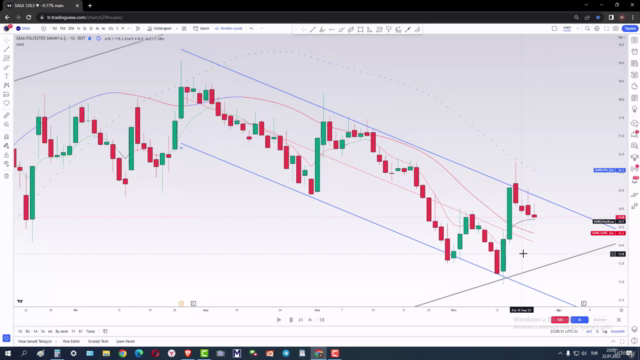Toggle hide all drawings eye icon
The height and width of the screenshot is (360, 640).
coord(7,164)
